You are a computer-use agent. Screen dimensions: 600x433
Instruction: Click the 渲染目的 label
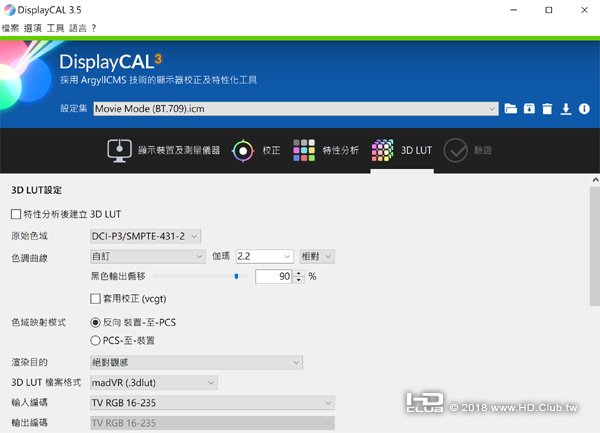(x=29, y=362)
